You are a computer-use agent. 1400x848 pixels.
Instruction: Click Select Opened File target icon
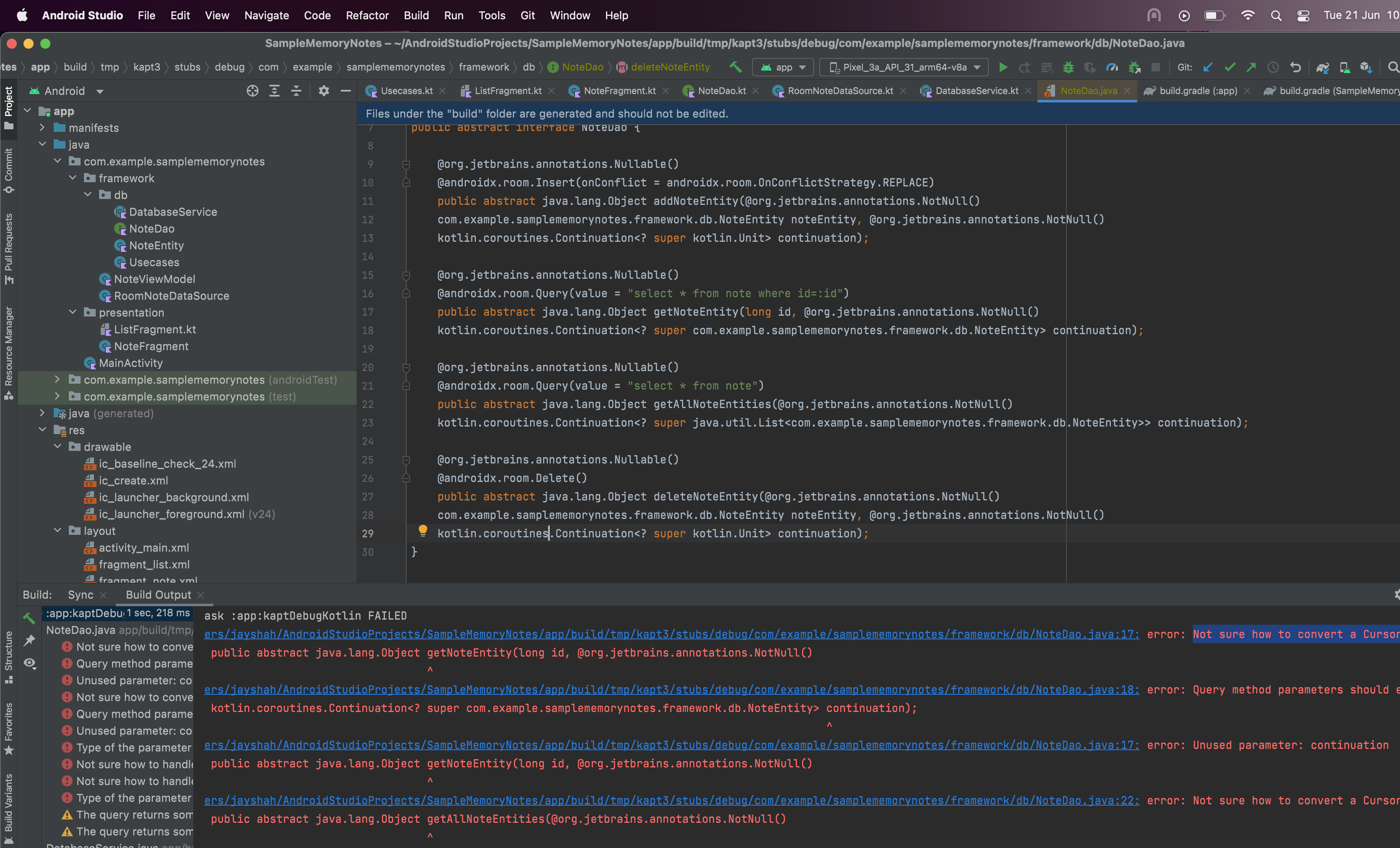click(x=252, y=91)
